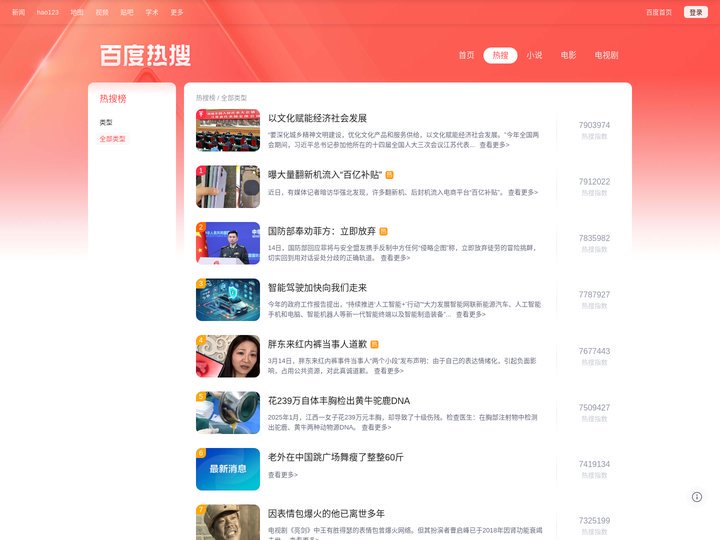Open thumbnail for 胖东来红内裤当事人道歉

pos(228,356)
